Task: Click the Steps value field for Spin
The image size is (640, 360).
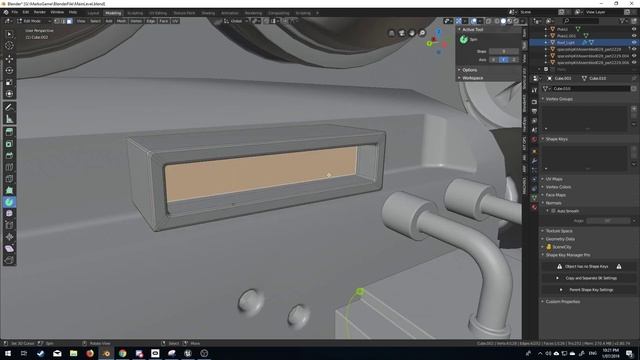Action: click(x=504, y=51)
